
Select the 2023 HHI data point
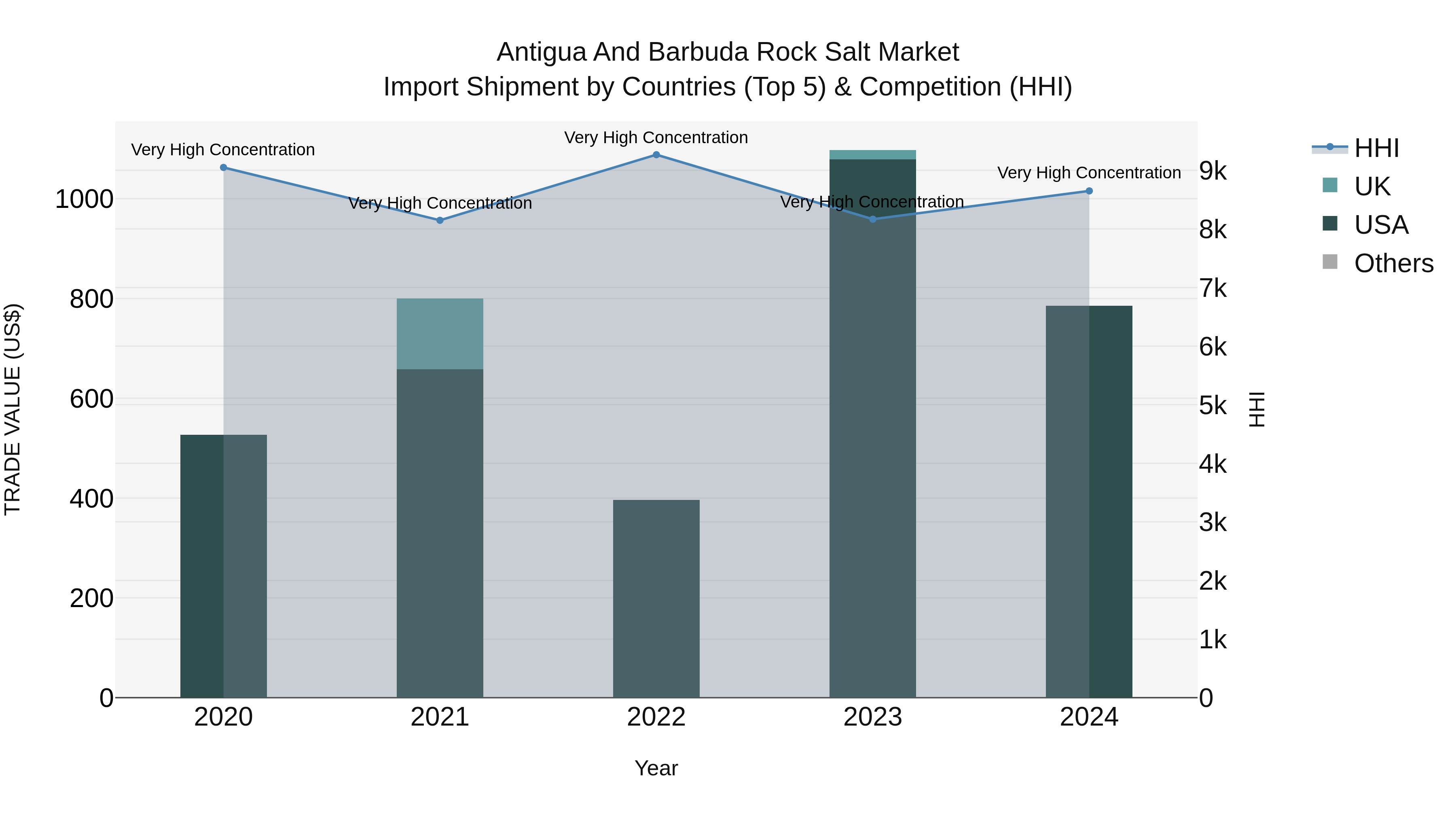pos(873,219)
